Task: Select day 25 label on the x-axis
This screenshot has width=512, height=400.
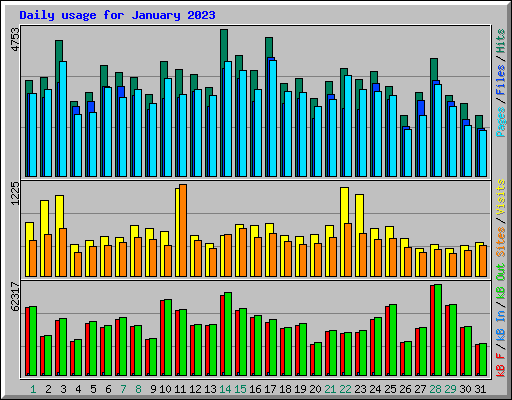Action: coord(390,389)
